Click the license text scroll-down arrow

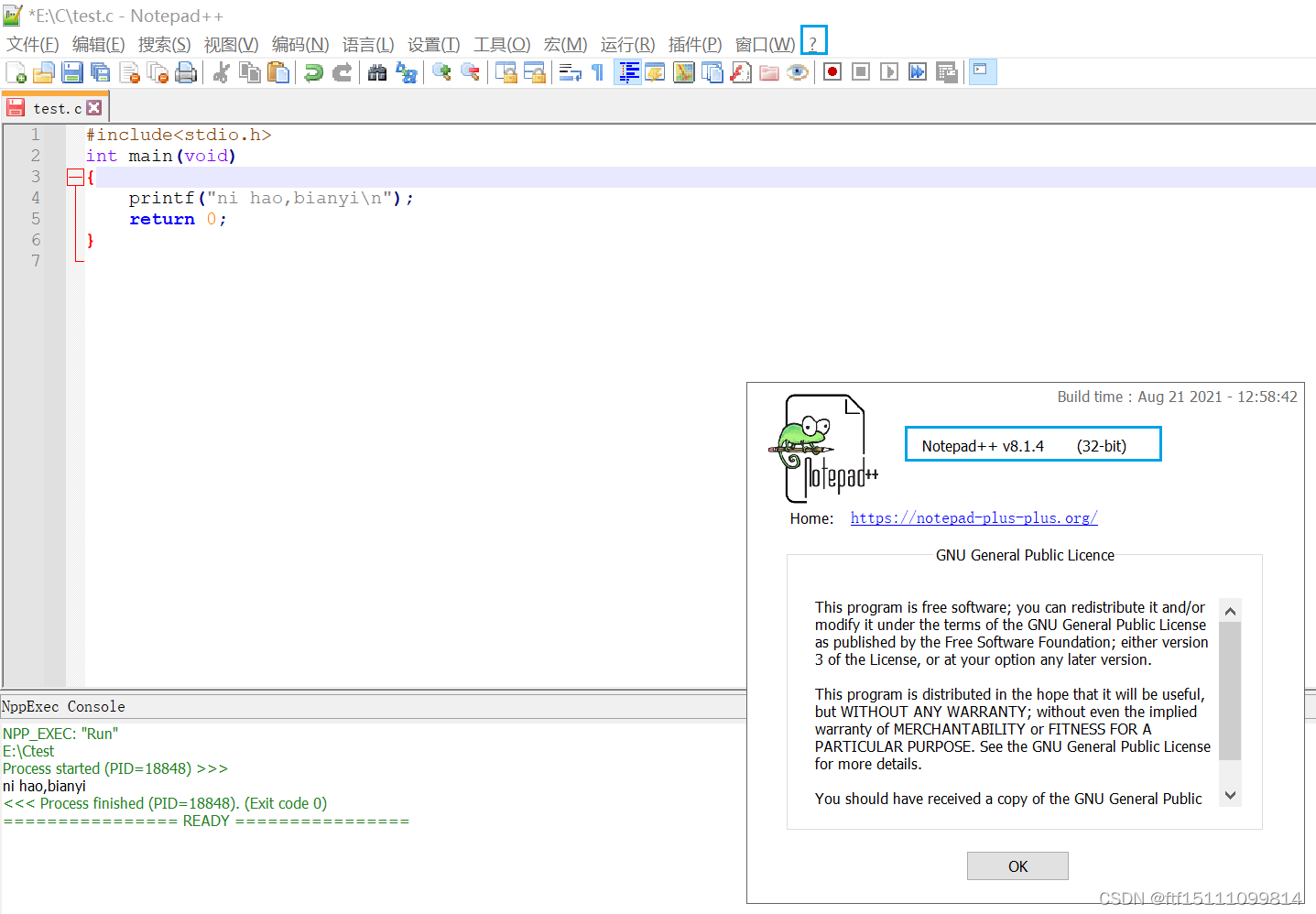pyautogui.click(x=1231, y=796)
